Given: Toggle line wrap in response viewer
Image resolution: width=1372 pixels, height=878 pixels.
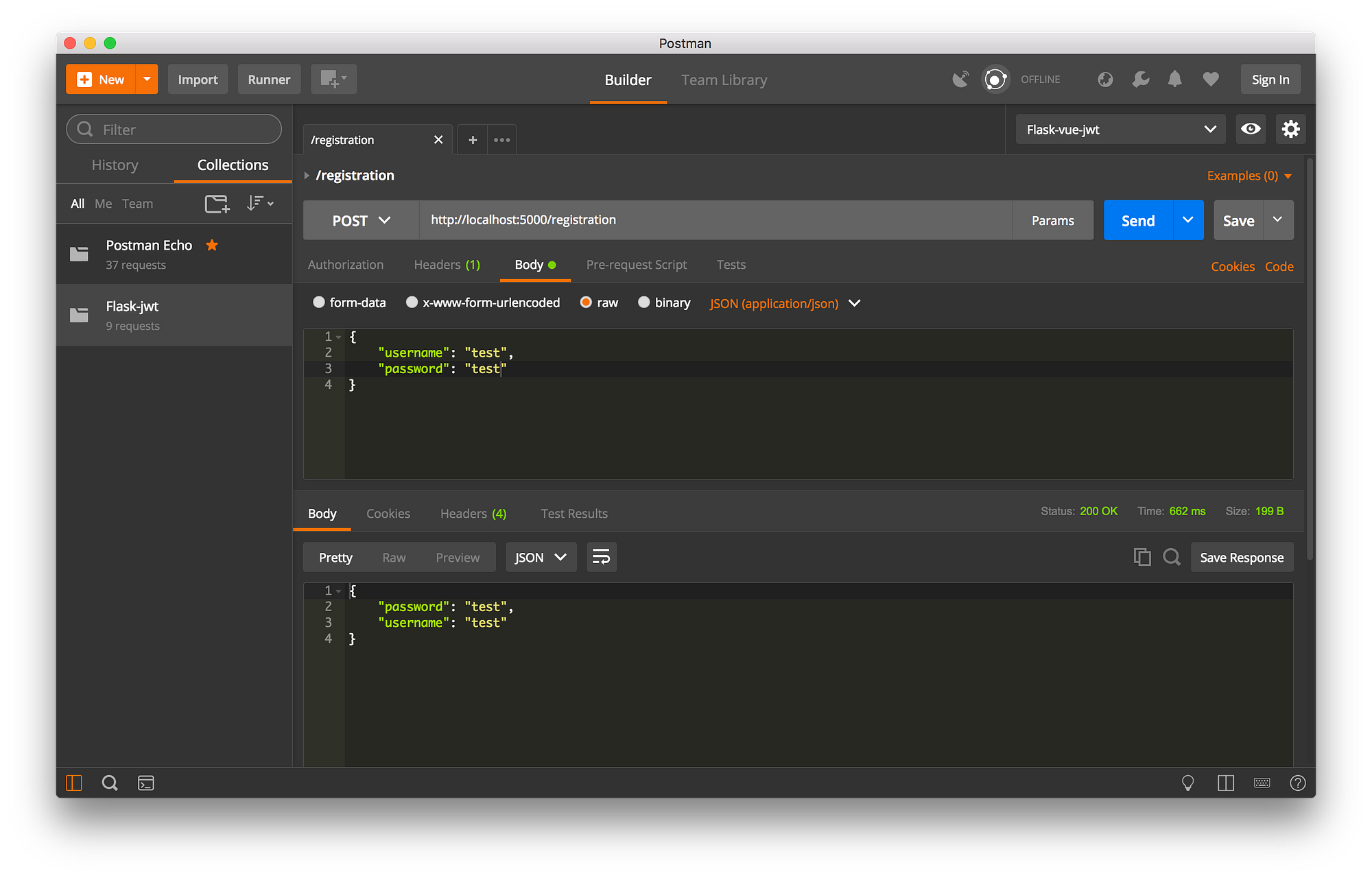Looking at the screenshot, I should (x=602, y=557).
